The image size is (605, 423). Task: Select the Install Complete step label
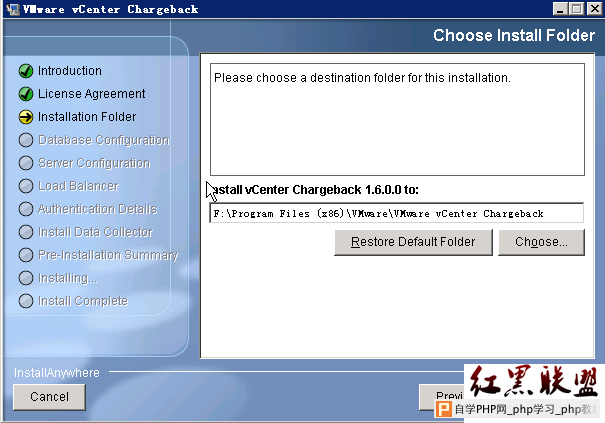pyautogui.click(x=83, y=301)
